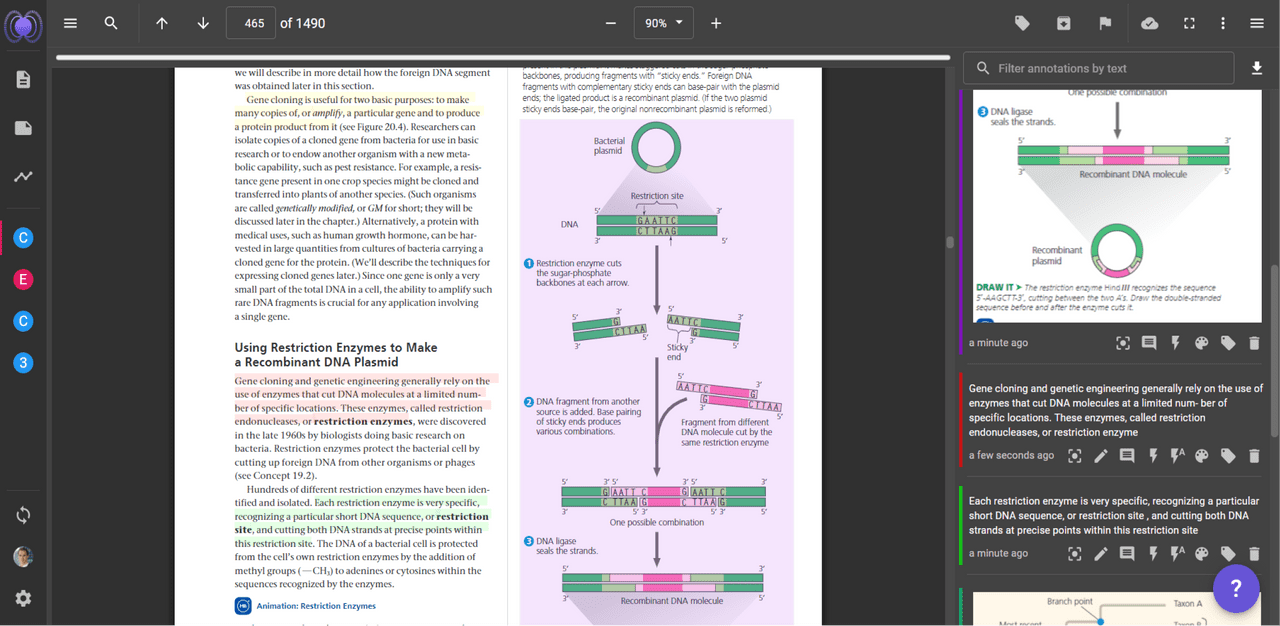Open the find-in-document search icon
Viewport: 1280px width, 626px height.
coord(111,23)
